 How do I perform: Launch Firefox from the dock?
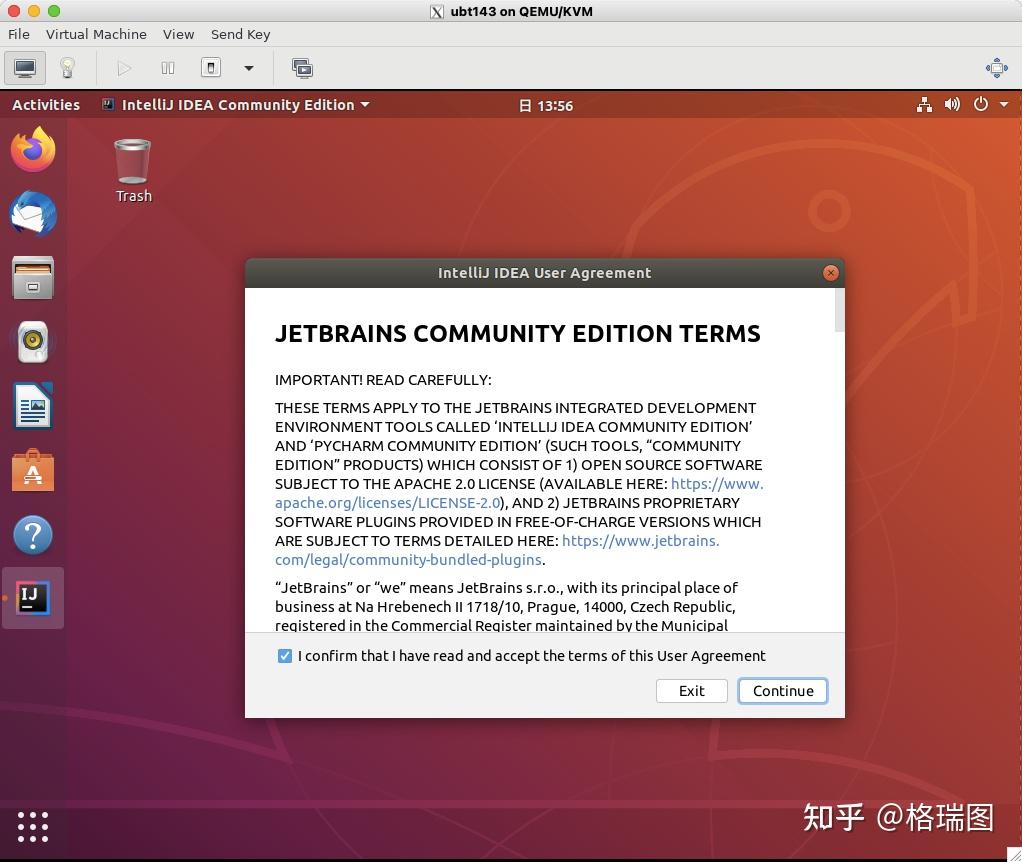[33, 148]
